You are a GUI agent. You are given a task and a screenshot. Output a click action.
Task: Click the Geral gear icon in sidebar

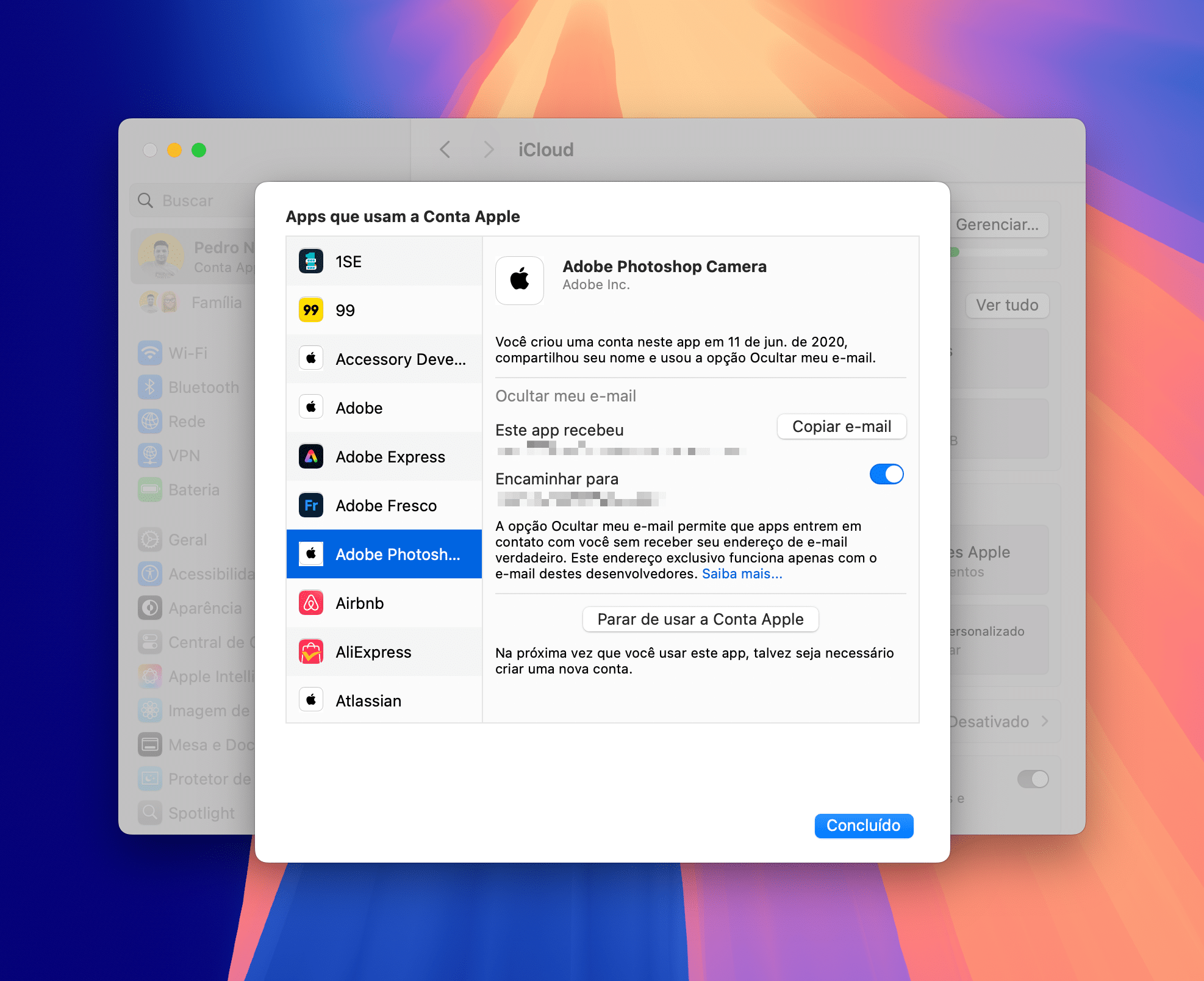150,539
